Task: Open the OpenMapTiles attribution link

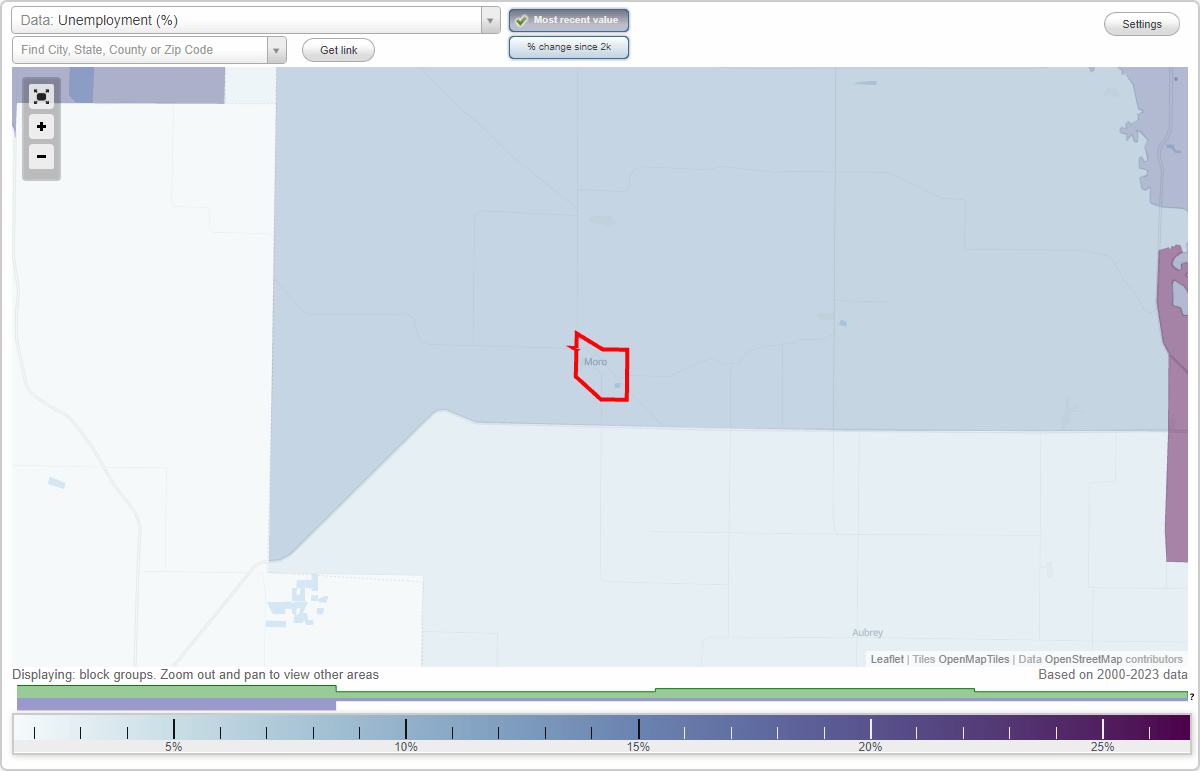Action: (974, 659)
